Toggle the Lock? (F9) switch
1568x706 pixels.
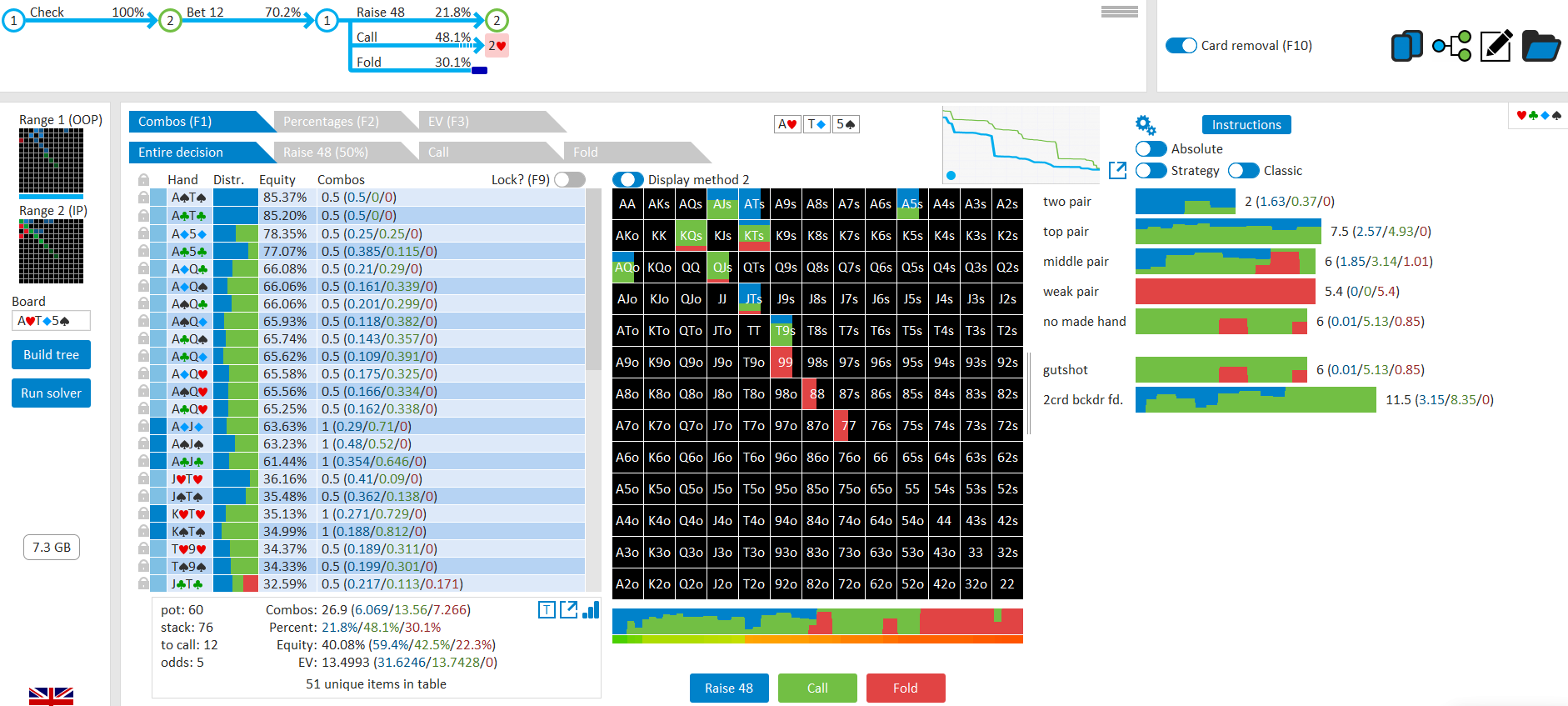pos(570,179)
